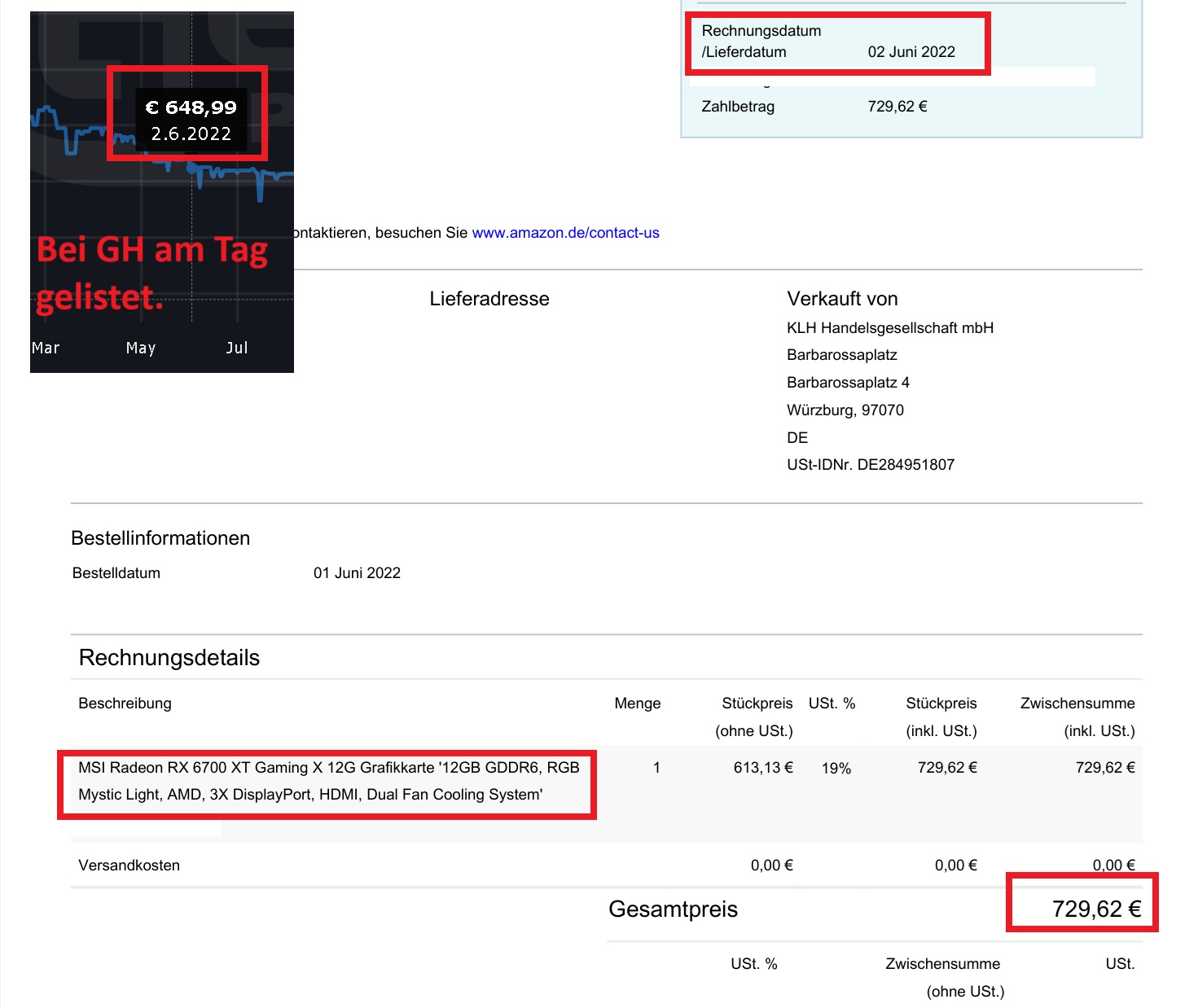
Task: Click the Bestellinformationen heading
Action: click(x=160, y=538)
